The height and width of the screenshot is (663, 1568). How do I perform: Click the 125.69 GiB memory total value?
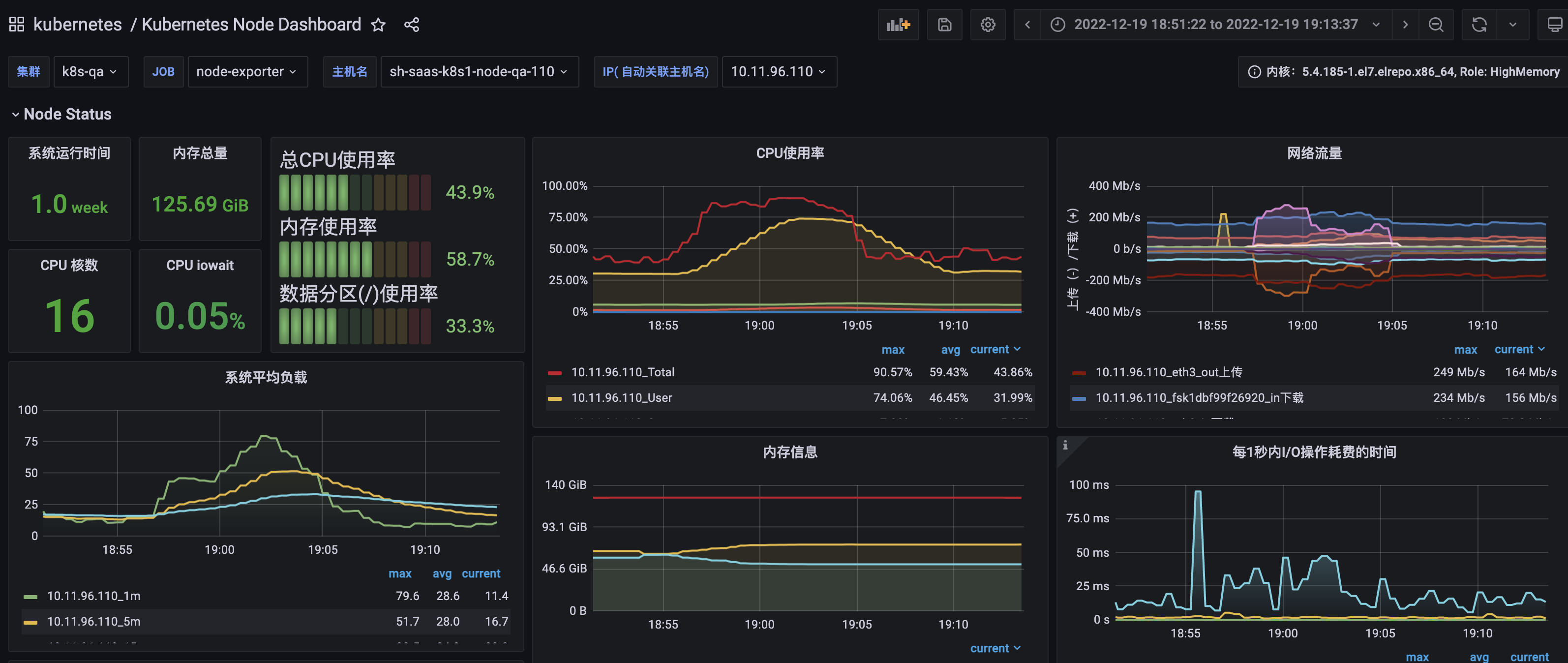click(200, 204)
